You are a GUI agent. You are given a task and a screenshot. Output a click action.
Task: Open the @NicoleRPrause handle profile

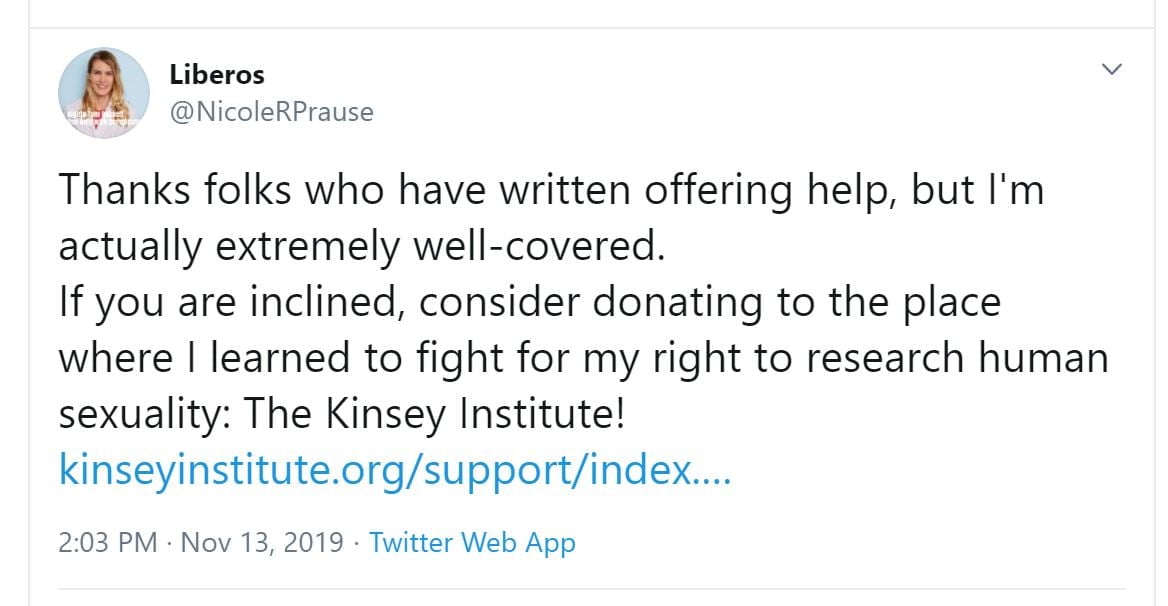coord(271,111)
